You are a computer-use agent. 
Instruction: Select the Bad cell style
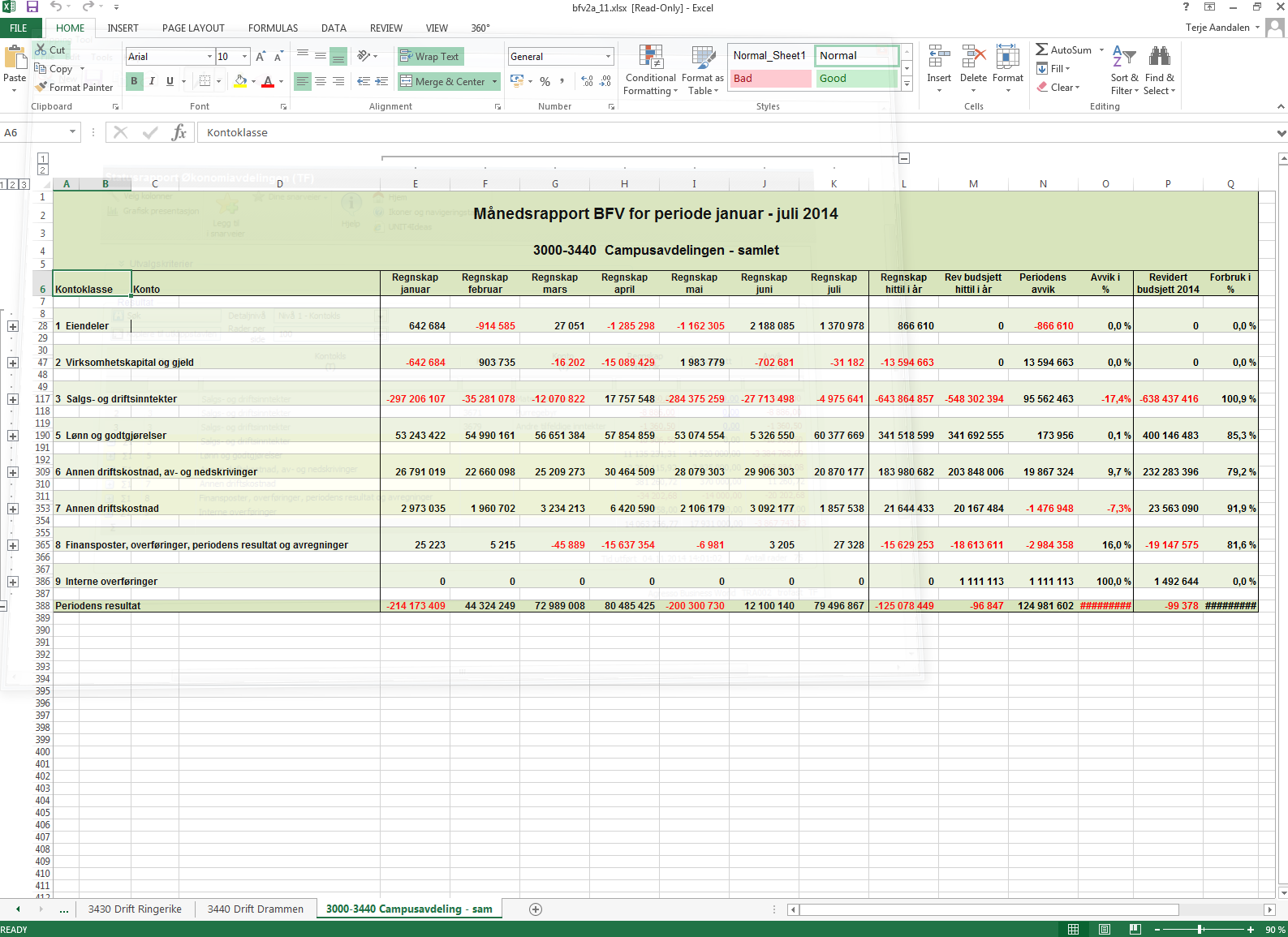(x=769, y=79)
